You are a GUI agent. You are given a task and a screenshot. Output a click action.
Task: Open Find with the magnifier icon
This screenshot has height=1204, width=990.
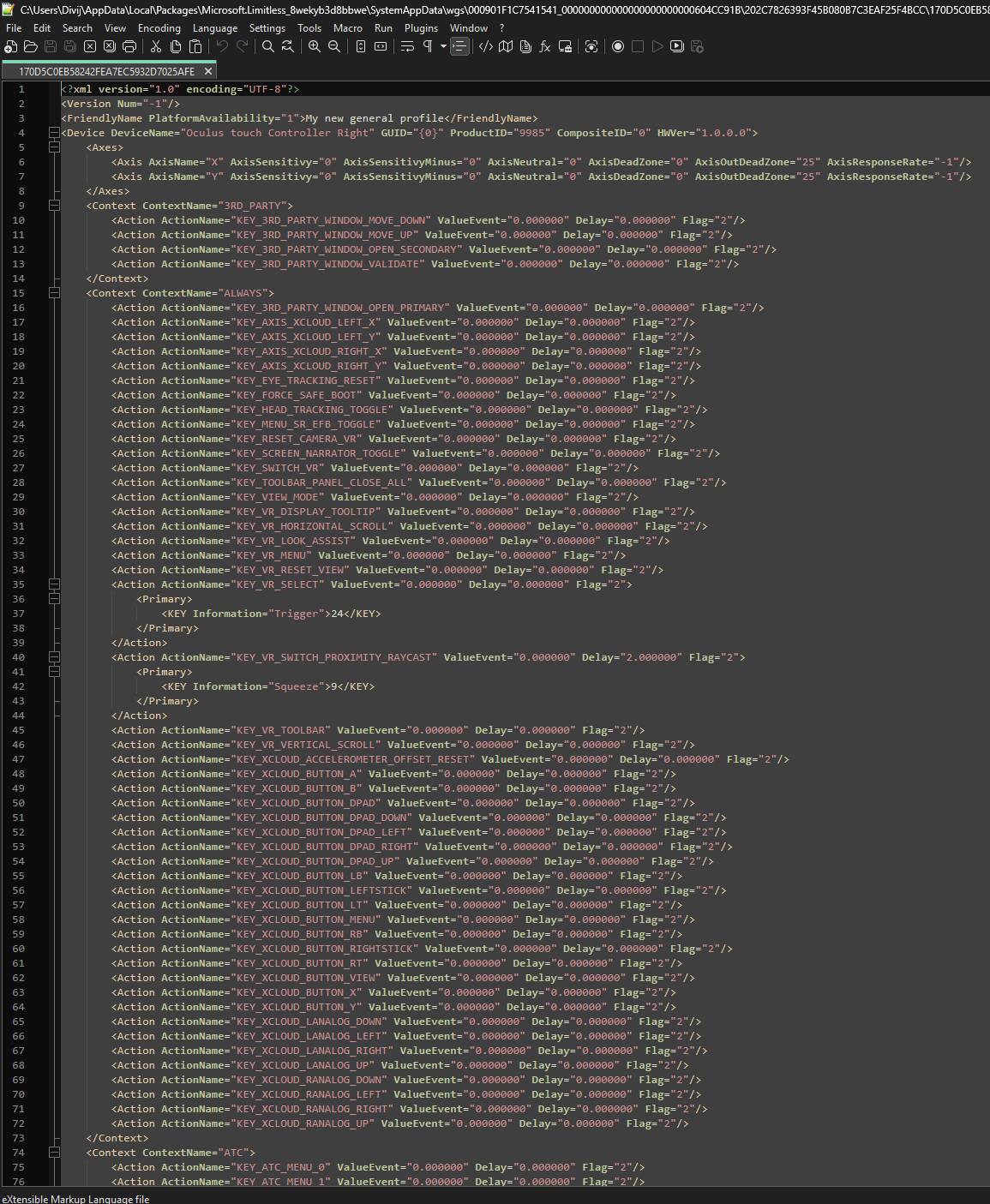pyautogui.click(x=268, y=46)
